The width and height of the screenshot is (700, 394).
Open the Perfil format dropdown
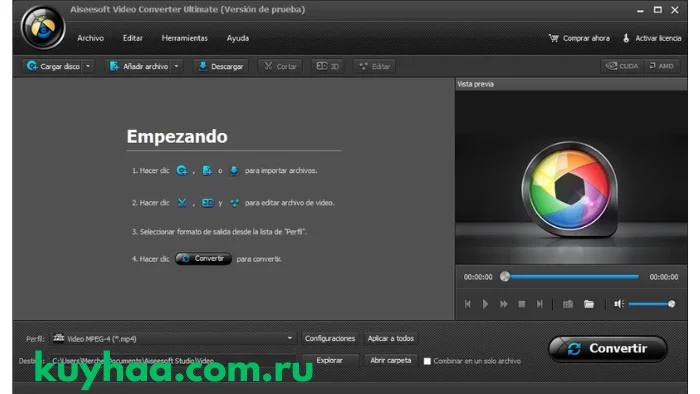[173, 339]
